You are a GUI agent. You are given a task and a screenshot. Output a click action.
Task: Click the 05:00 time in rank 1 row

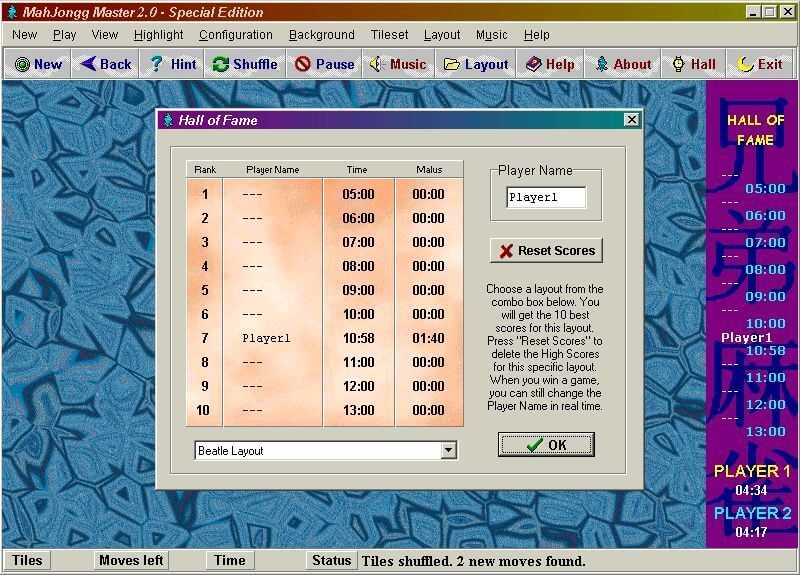point(358,194)
